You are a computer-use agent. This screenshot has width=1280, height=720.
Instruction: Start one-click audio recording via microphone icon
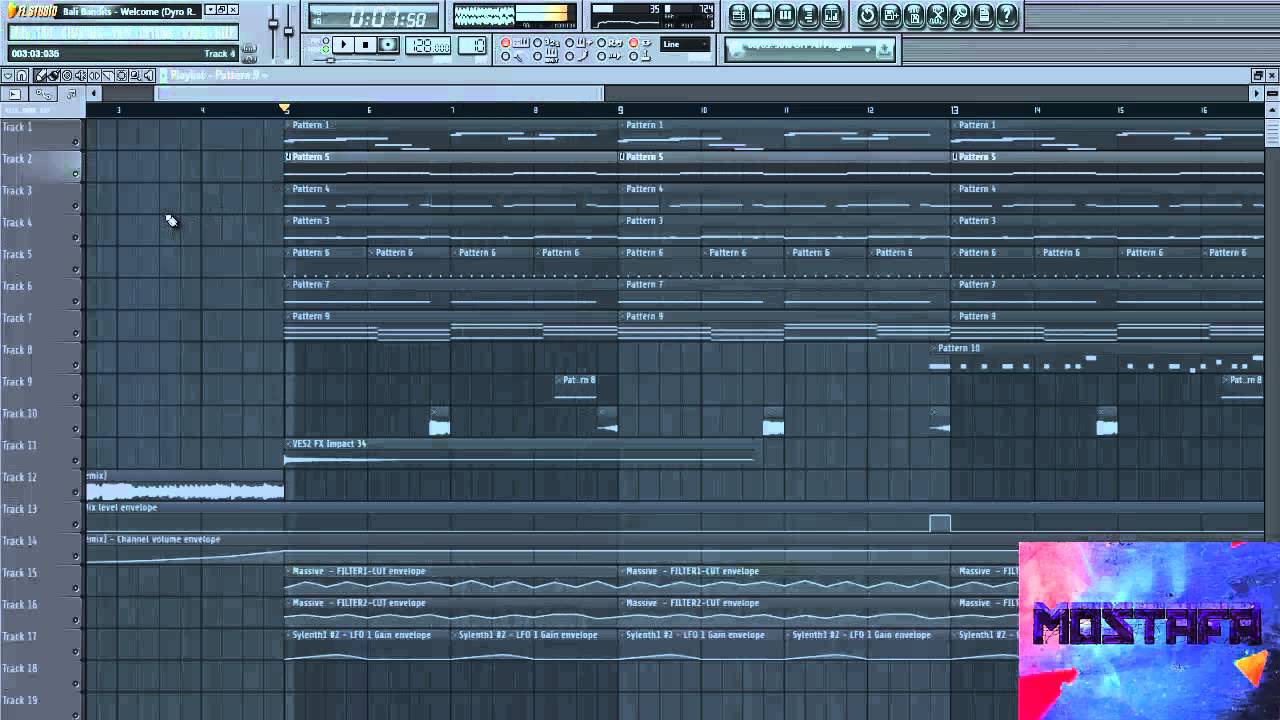960,15
